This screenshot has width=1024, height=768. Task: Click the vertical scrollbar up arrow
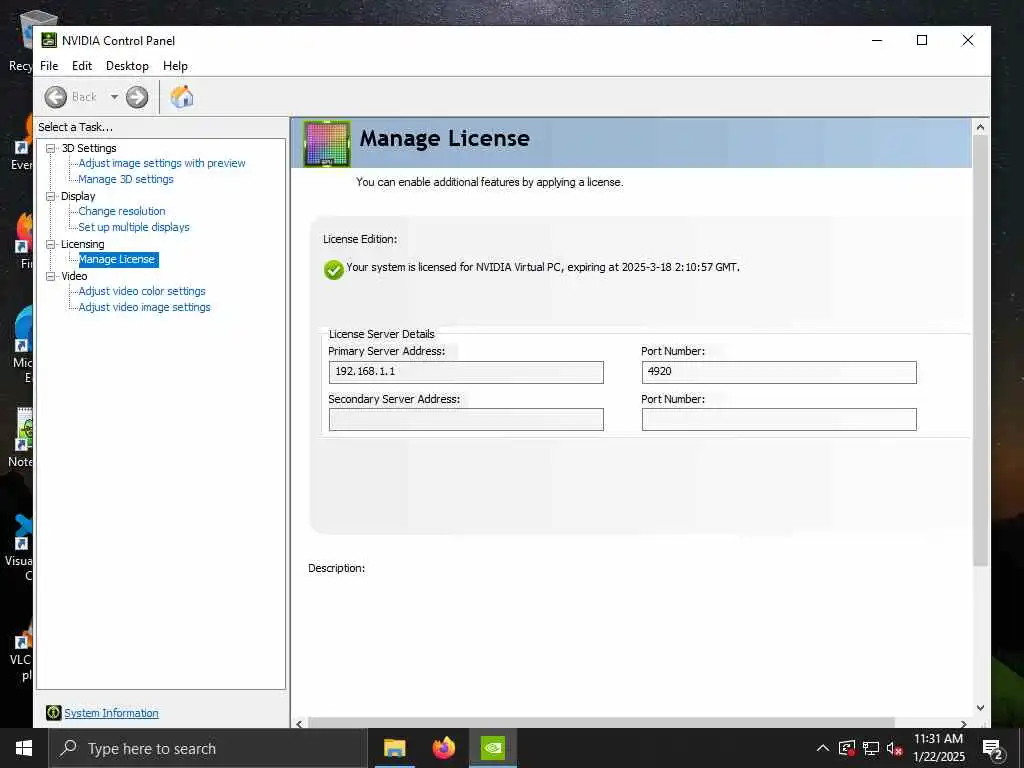tap(980, 127)
